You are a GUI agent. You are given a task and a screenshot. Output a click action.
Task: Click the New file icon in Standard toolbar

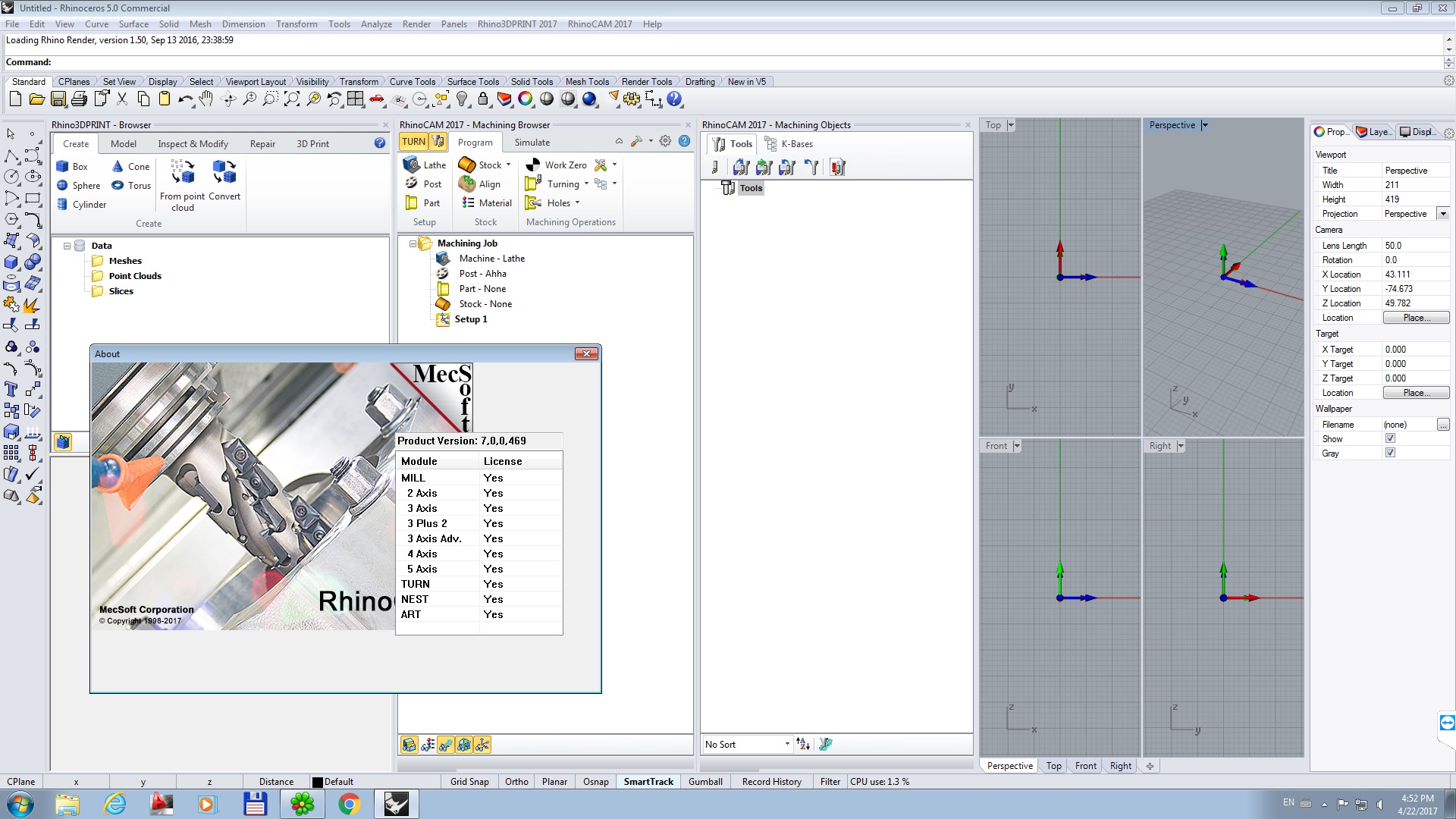click(15, 99)
